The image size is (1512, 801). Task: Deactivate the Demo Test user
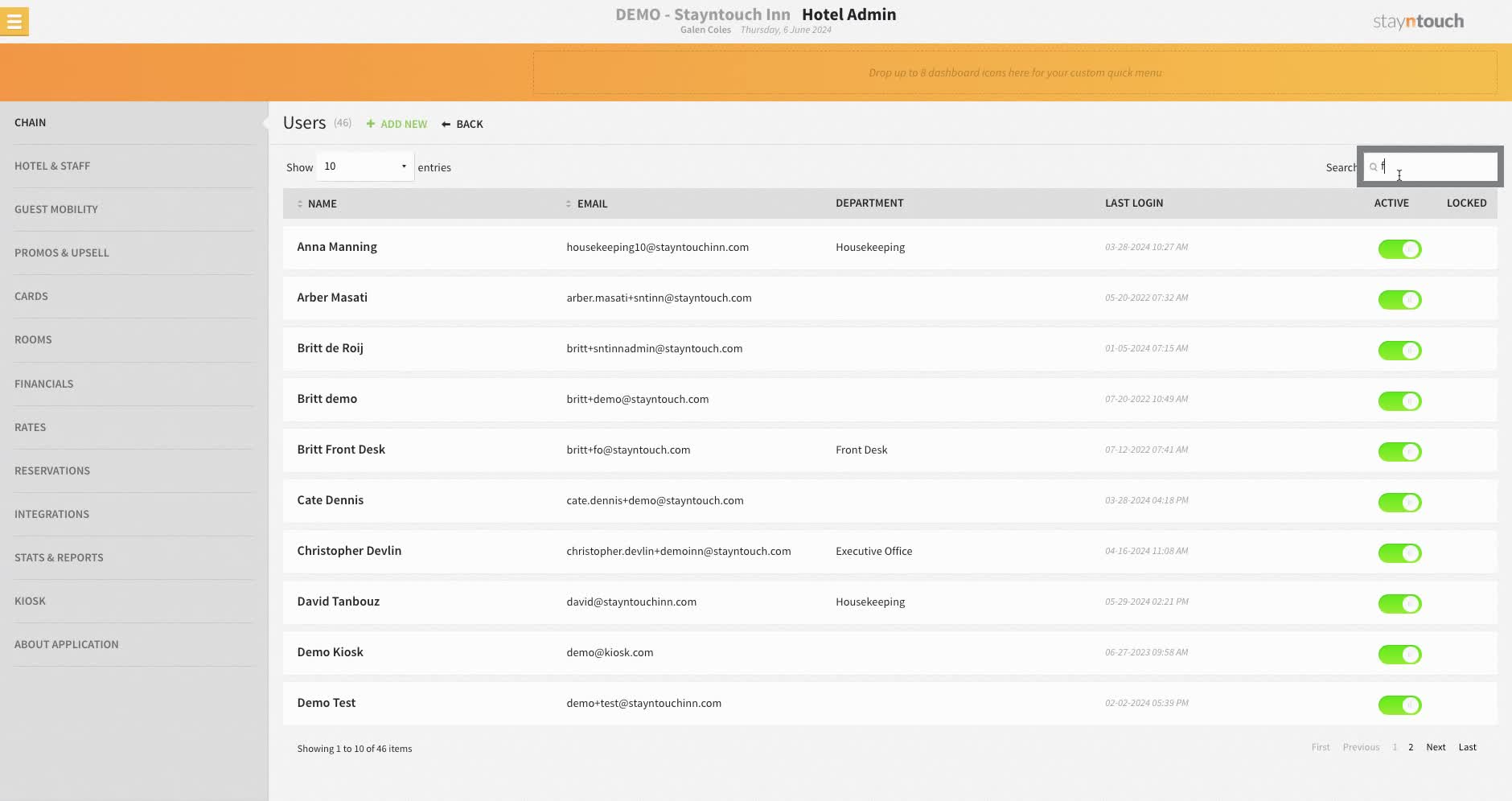point(1399,705)
